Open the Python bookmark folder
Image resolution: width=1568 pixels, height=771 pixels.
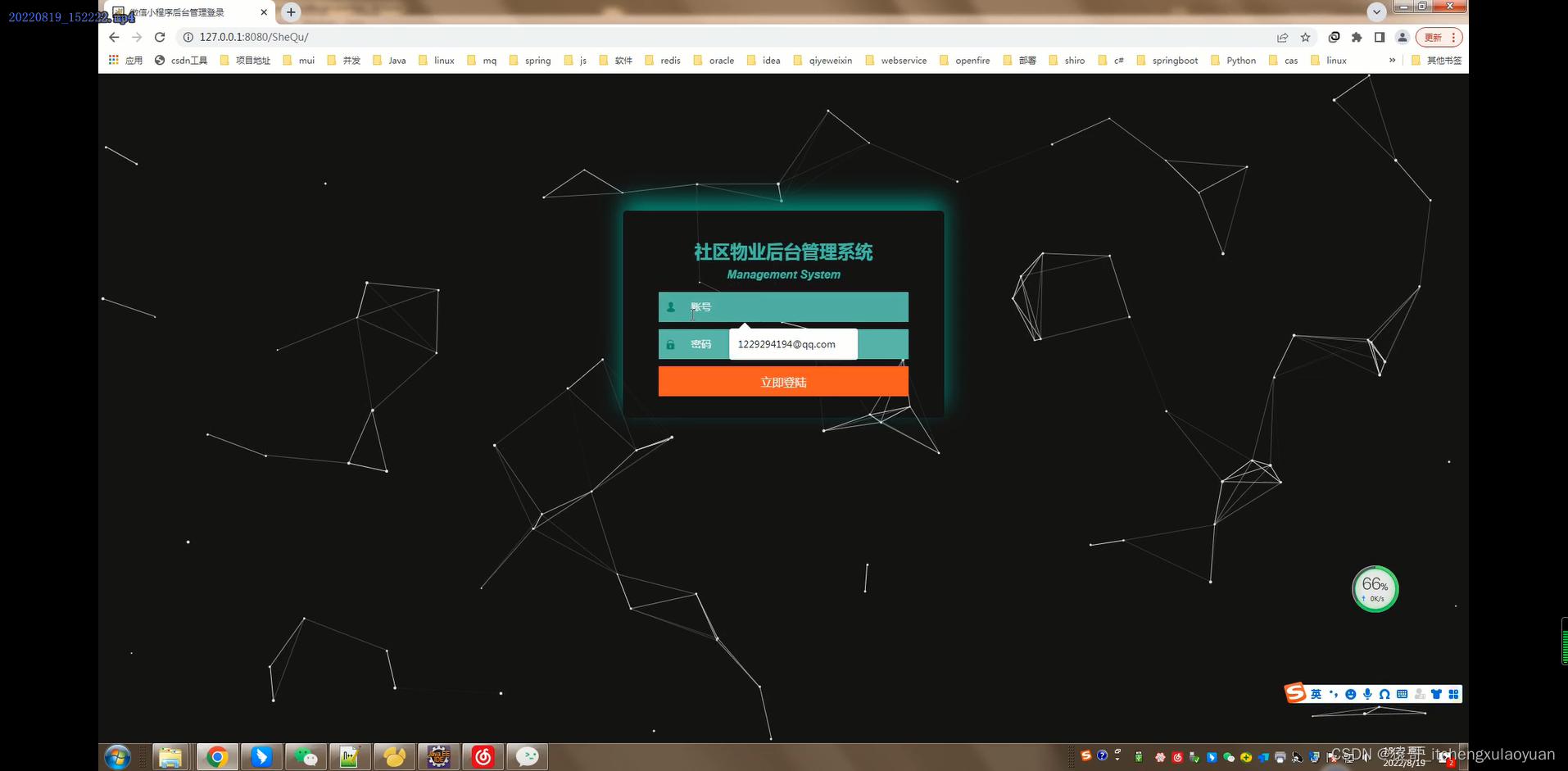[x=1233, y=60]
